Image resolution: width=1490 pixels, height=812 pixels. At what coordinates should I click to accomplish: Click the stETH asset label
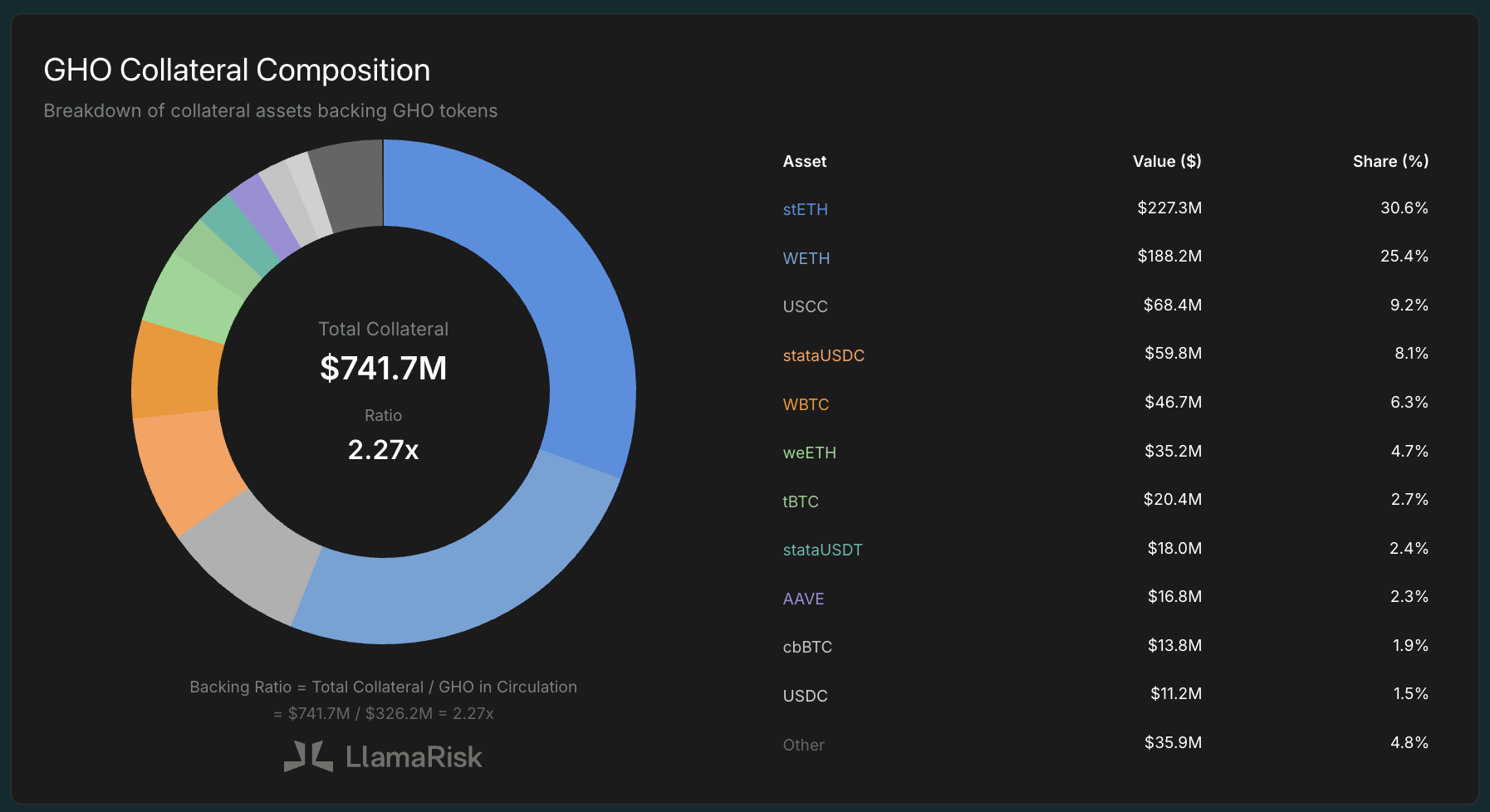point(805,209)
